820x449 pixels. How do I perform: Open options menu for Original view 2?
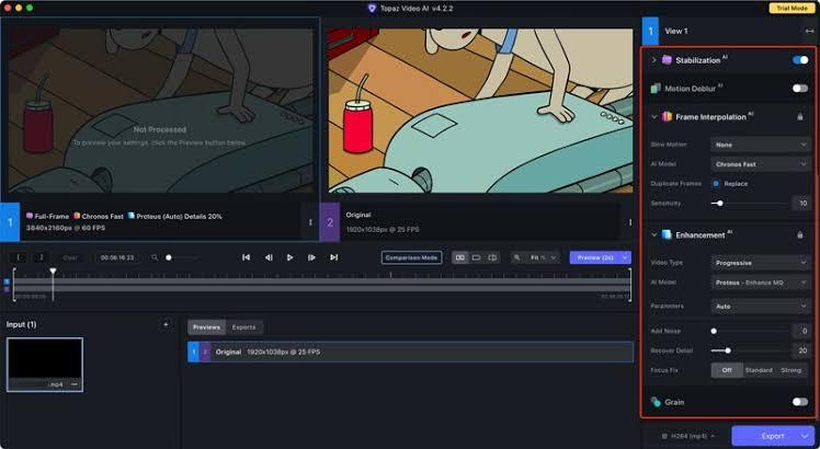coord(630,222)
